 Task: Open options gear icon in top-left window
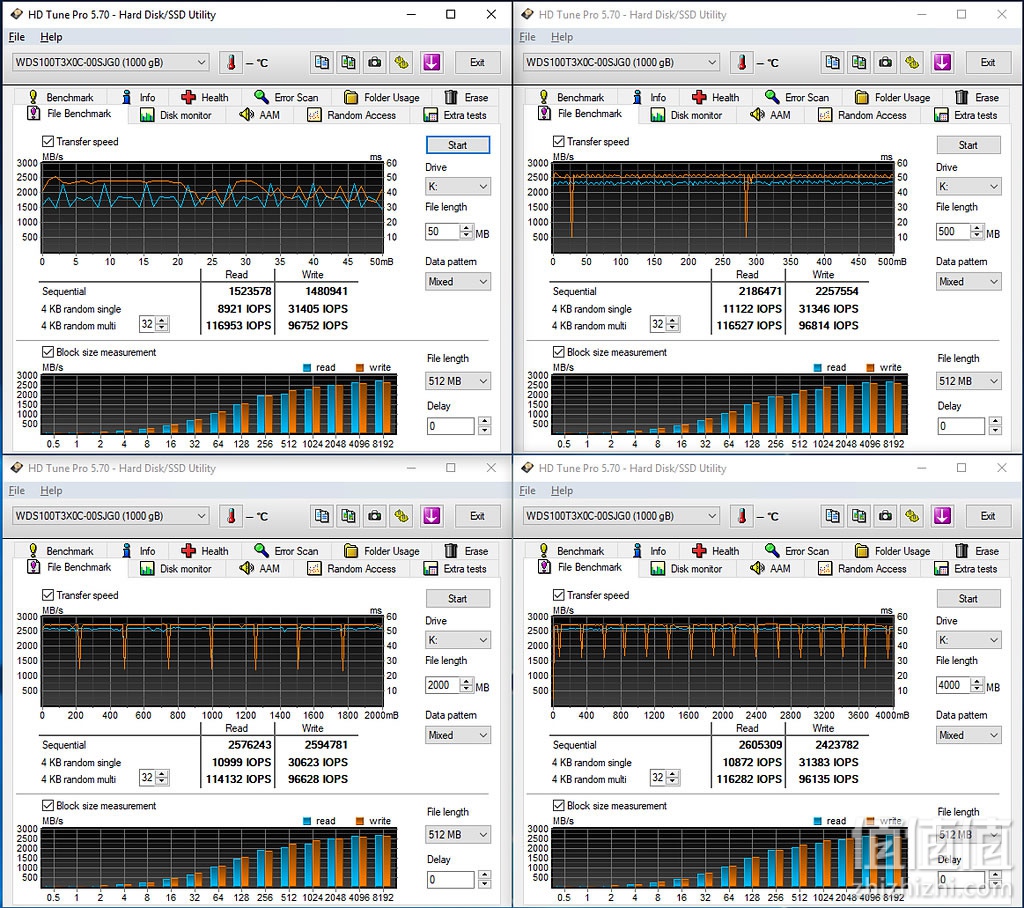click(402, 62)
